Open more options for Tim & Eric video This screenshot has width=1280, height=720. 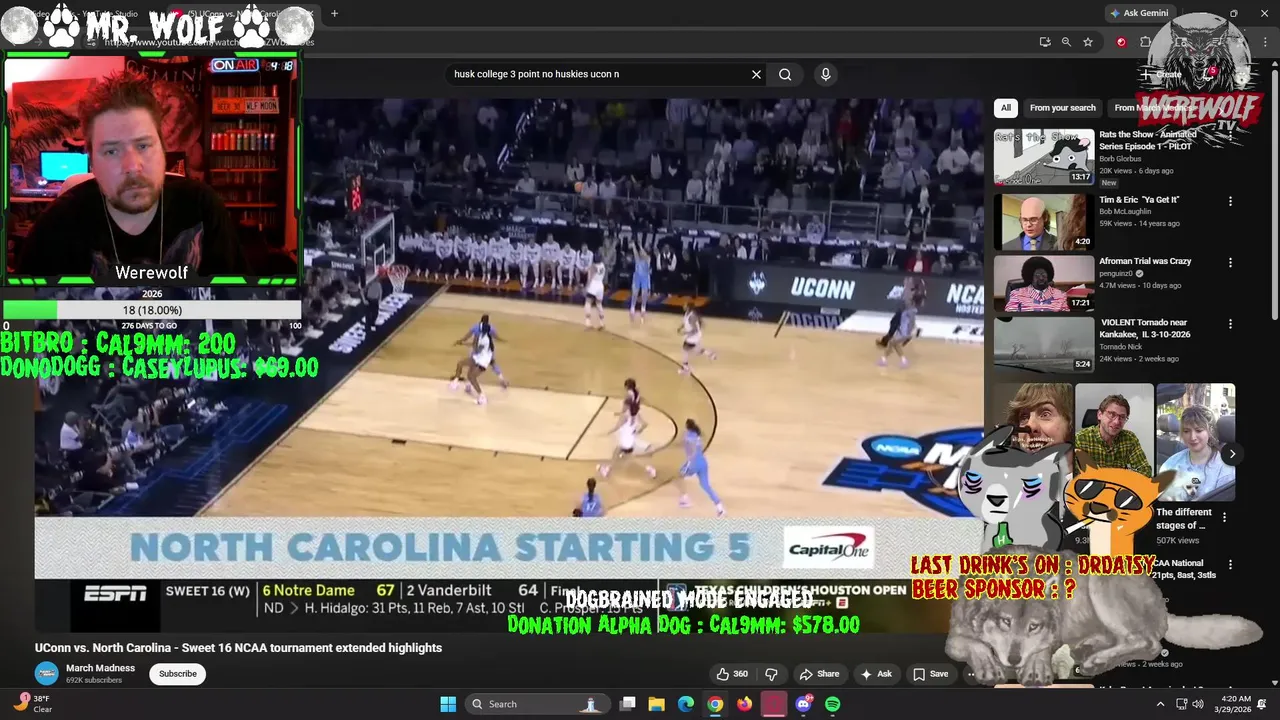click(1230, 201)
